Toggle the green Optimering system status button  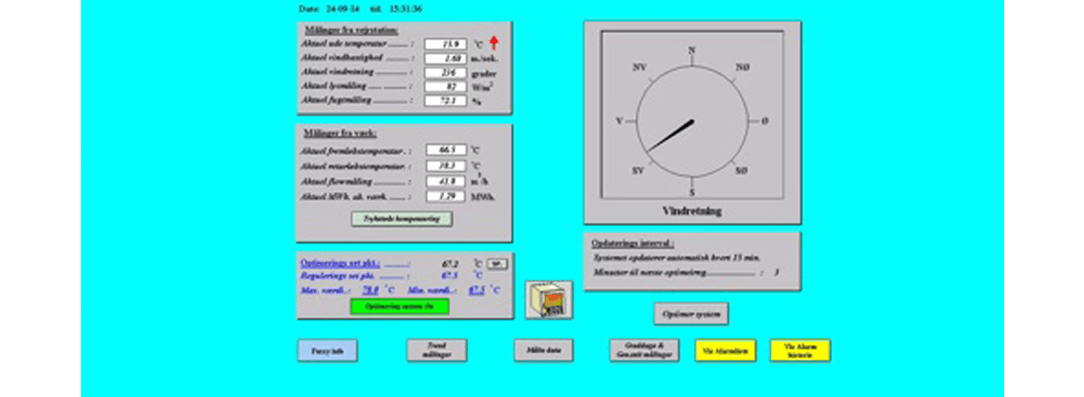[400, 306]
